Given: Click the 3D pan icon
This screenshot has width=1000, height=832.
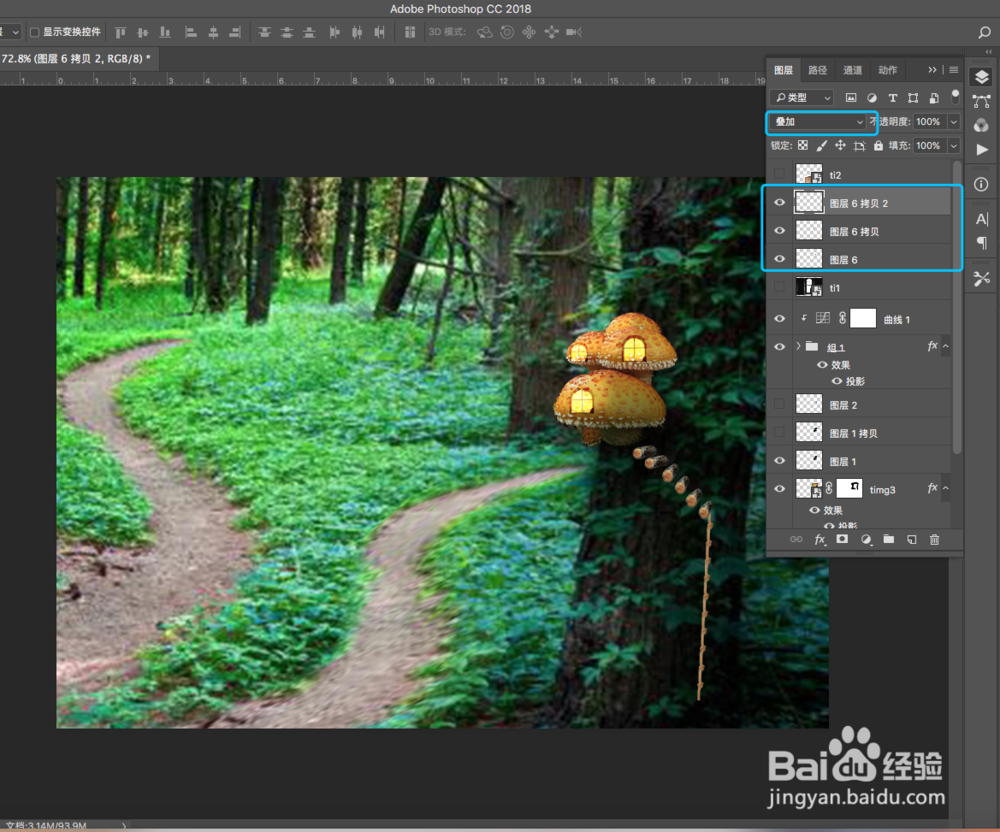Looking at the screenshot, I should point(529,32).
